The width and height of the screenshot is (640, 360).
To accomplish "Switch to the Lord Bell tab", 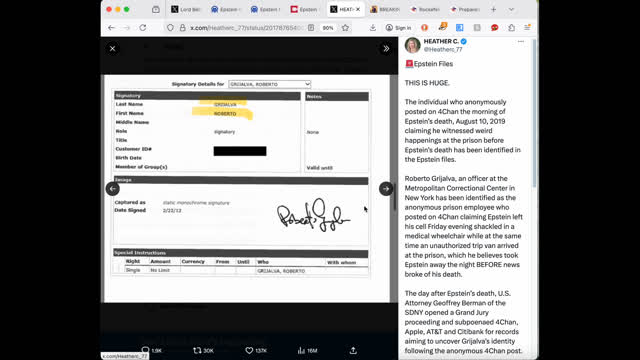I will click(x=186, y=9).
